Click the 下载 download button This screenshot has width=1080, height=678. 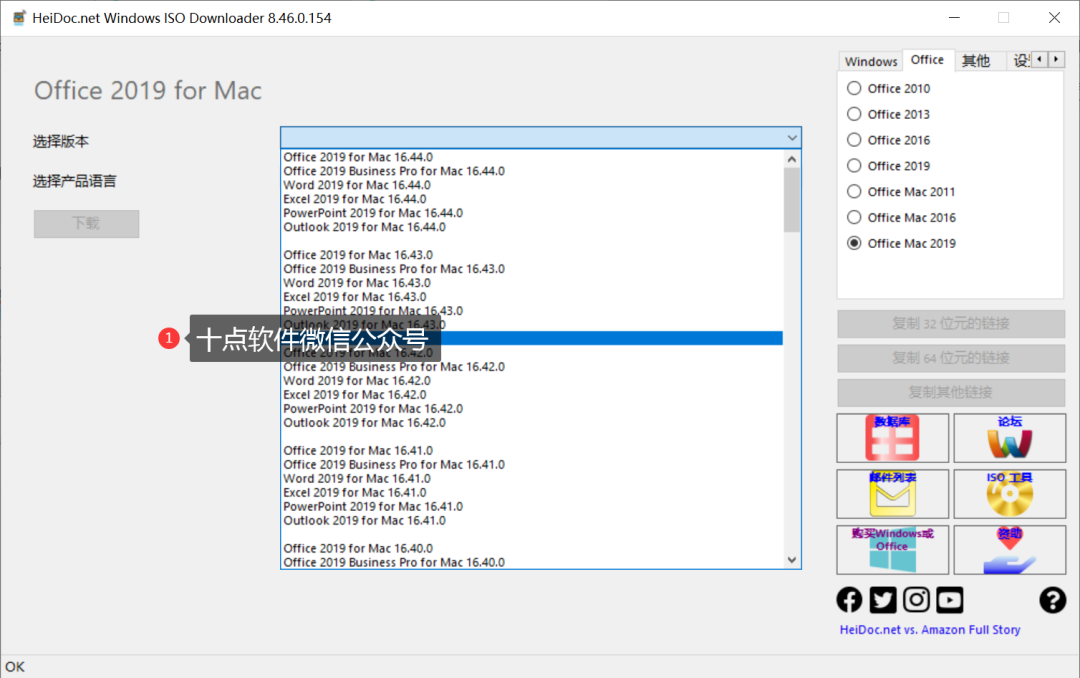[x=87, y=223]
